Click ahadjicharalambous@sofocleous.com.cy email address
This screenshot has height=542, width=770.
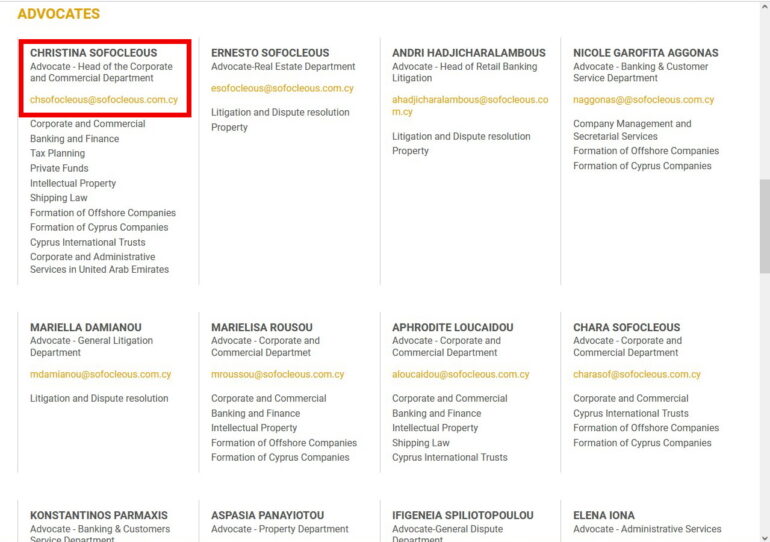point(470,106)
